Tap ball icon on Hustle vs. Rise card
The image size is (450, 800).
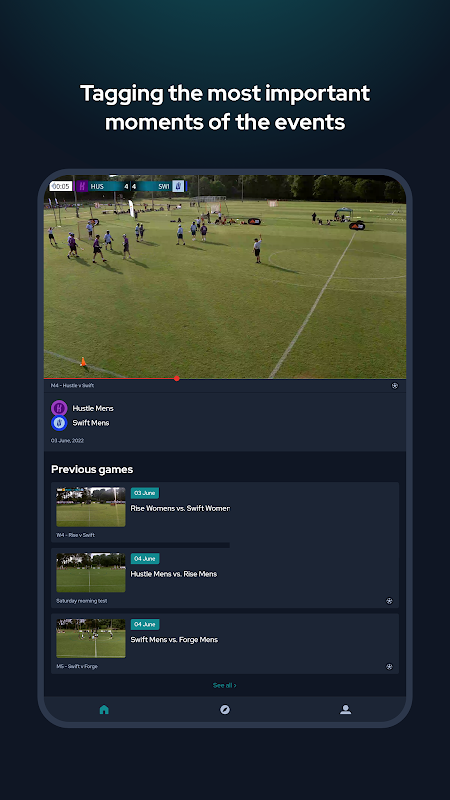(389, 601)
